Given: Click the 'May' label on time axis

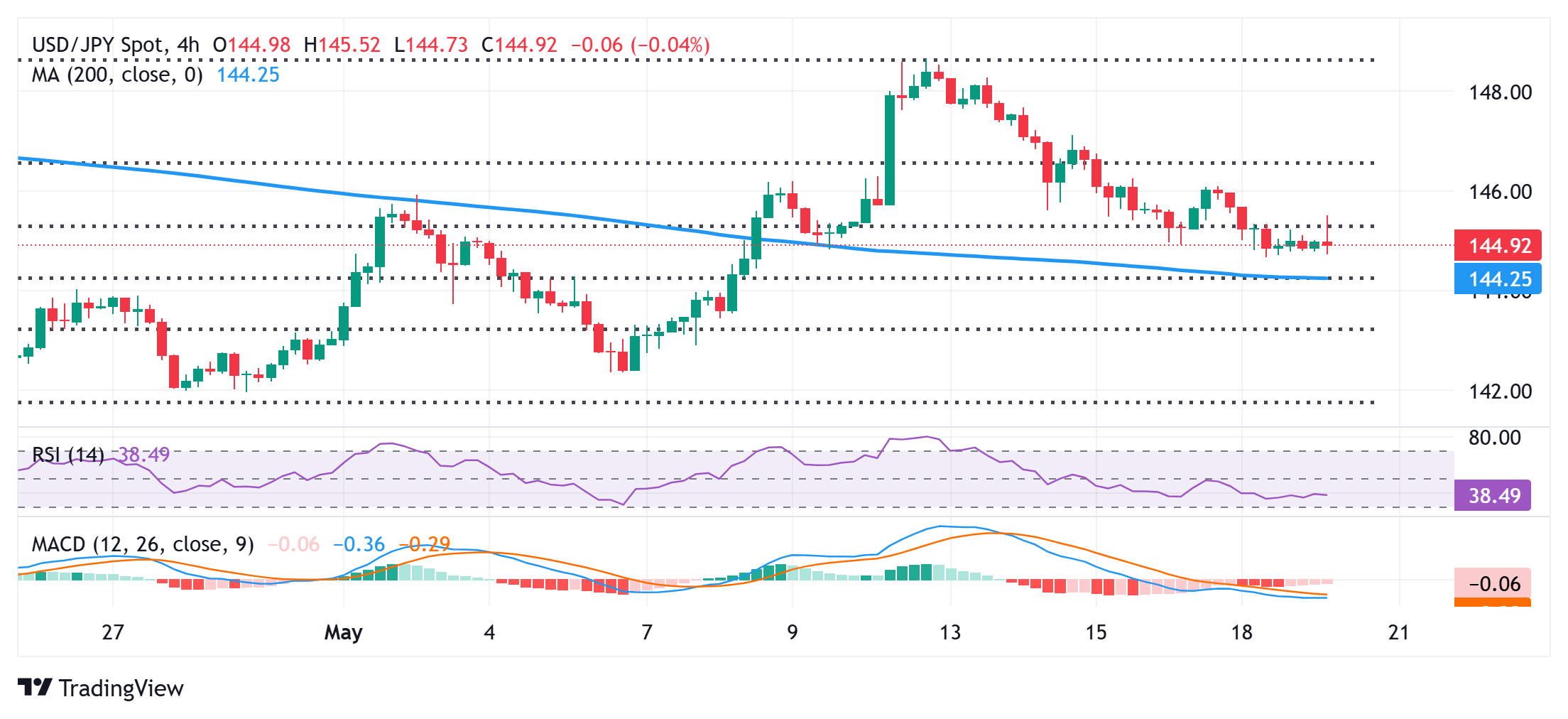Looking at the screenshot, I should pos(343,632).
